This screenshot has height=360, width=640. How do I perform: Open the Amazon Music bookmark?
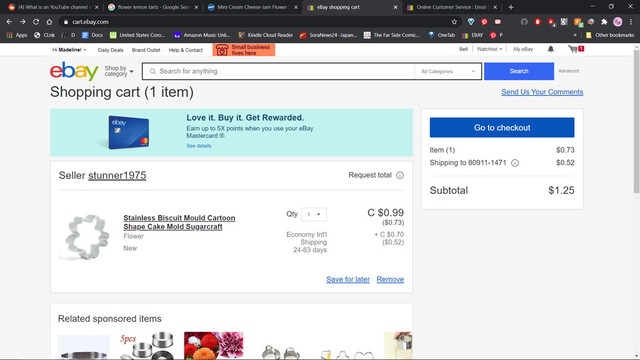pyautogui.click(x=202, y=35)
